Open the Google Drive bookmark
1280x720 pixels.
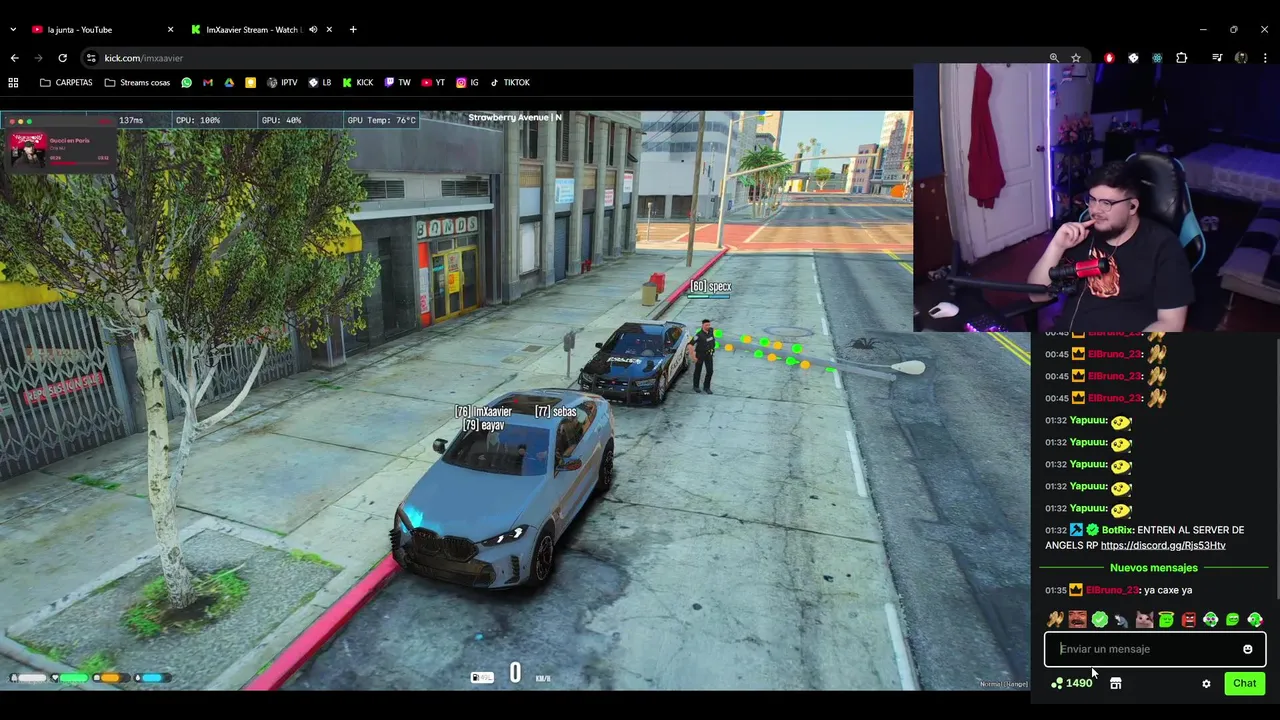[229, 83]
